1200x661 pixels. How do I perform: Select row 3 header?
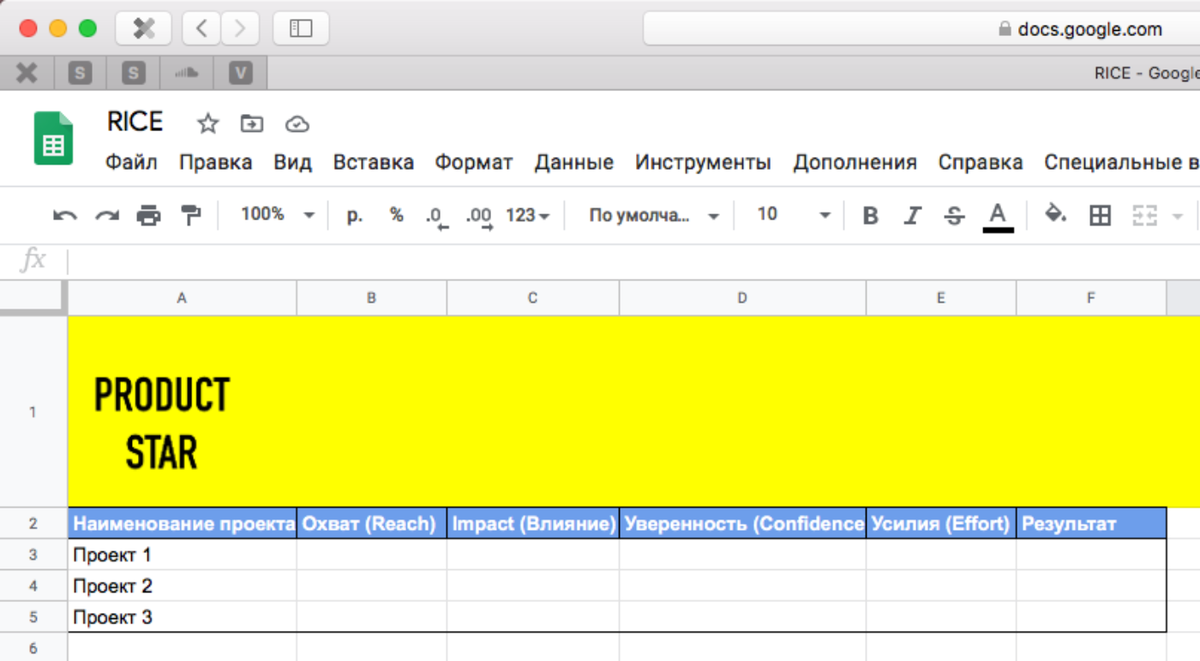tap(33, 554)
